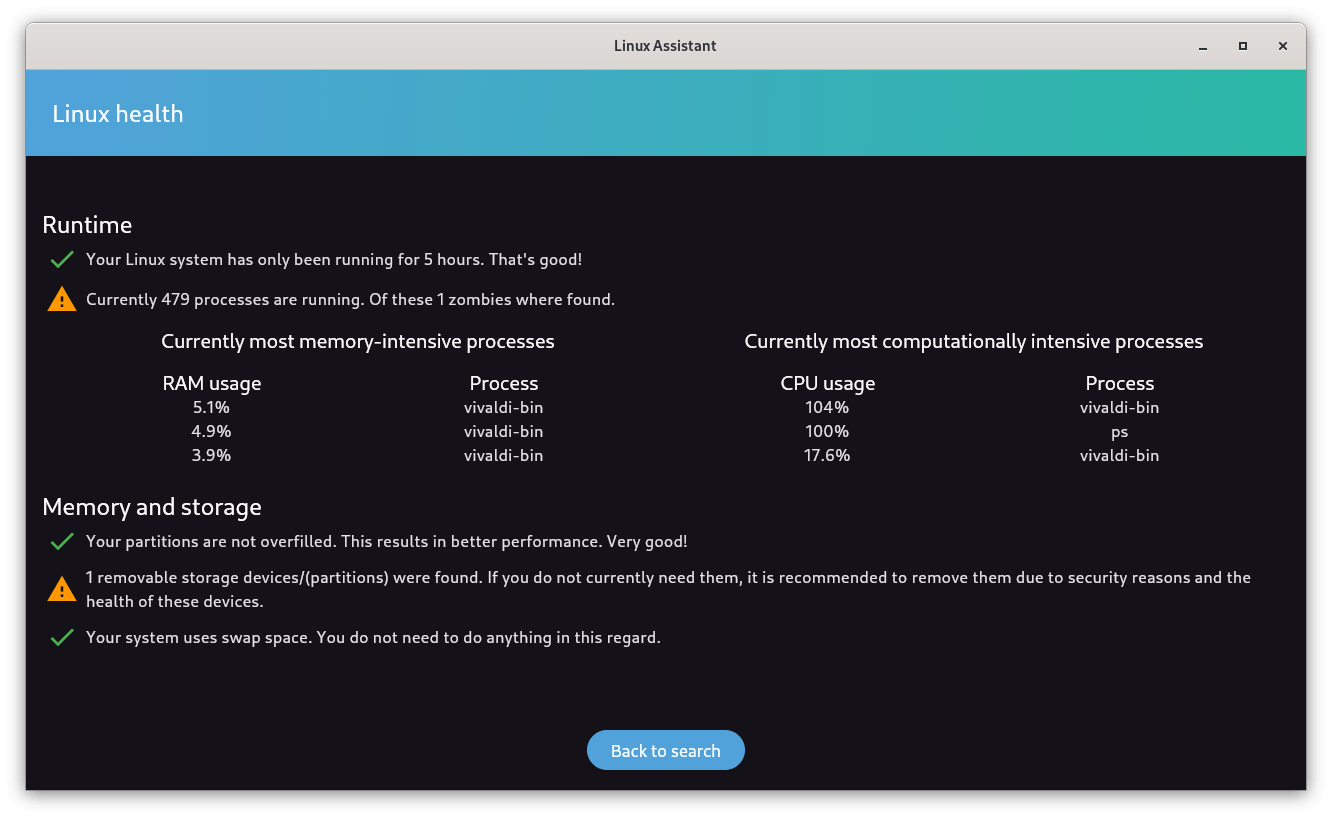Click the RAM usage column header
The image size is (1332, 819).
[x=212, y=384]
